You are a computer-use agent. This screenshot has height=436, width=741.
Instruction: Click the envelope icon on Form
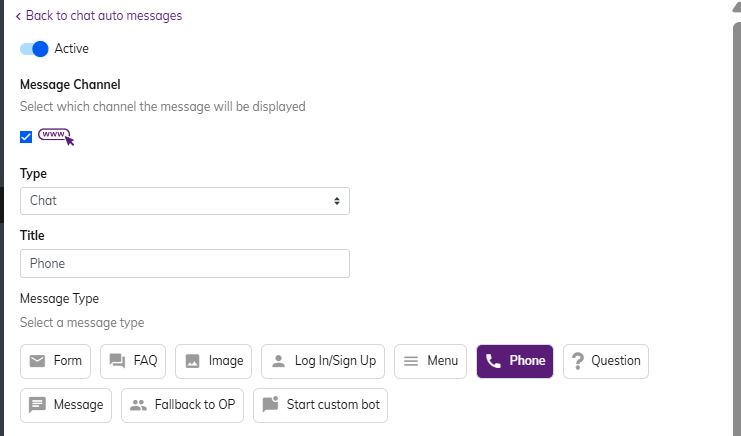coord(38,361)
